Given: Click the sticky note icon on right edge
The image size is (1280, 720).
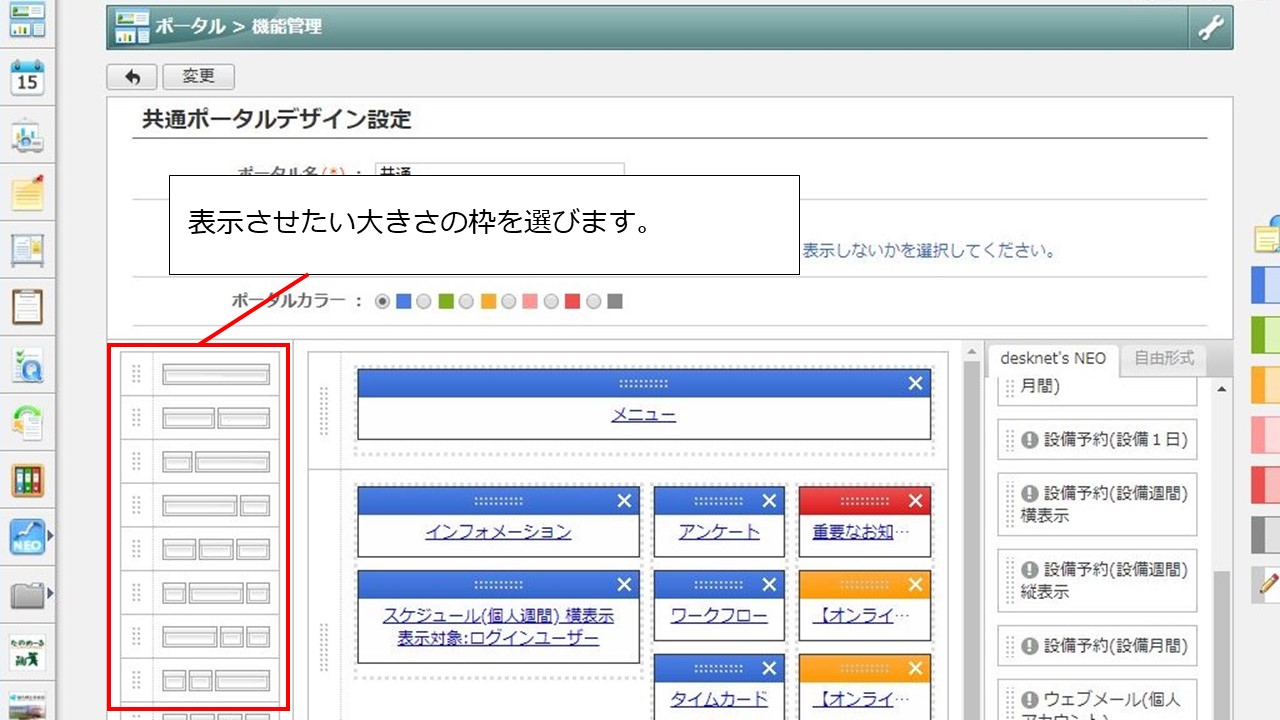Looking at the screenshot, I should (1267, 236).
